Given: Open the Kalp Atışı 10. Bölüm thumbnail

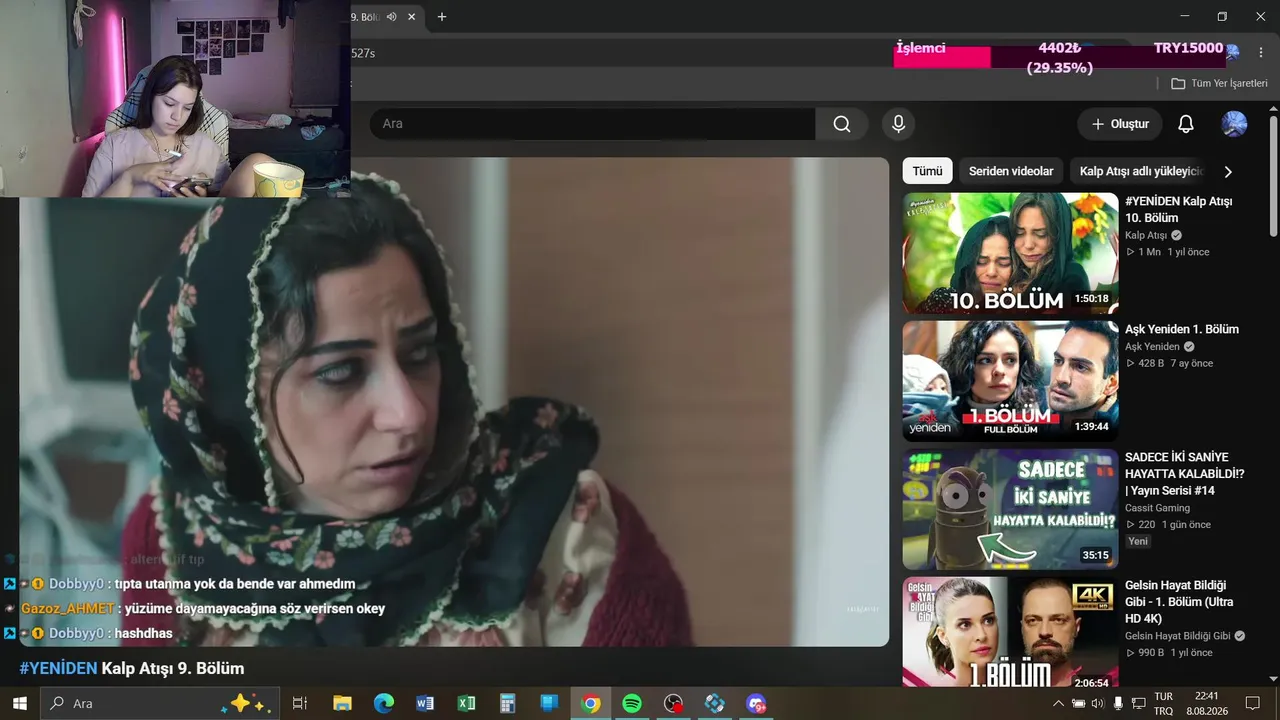Looking at the screenshot, I should (x=1010, y=253).
